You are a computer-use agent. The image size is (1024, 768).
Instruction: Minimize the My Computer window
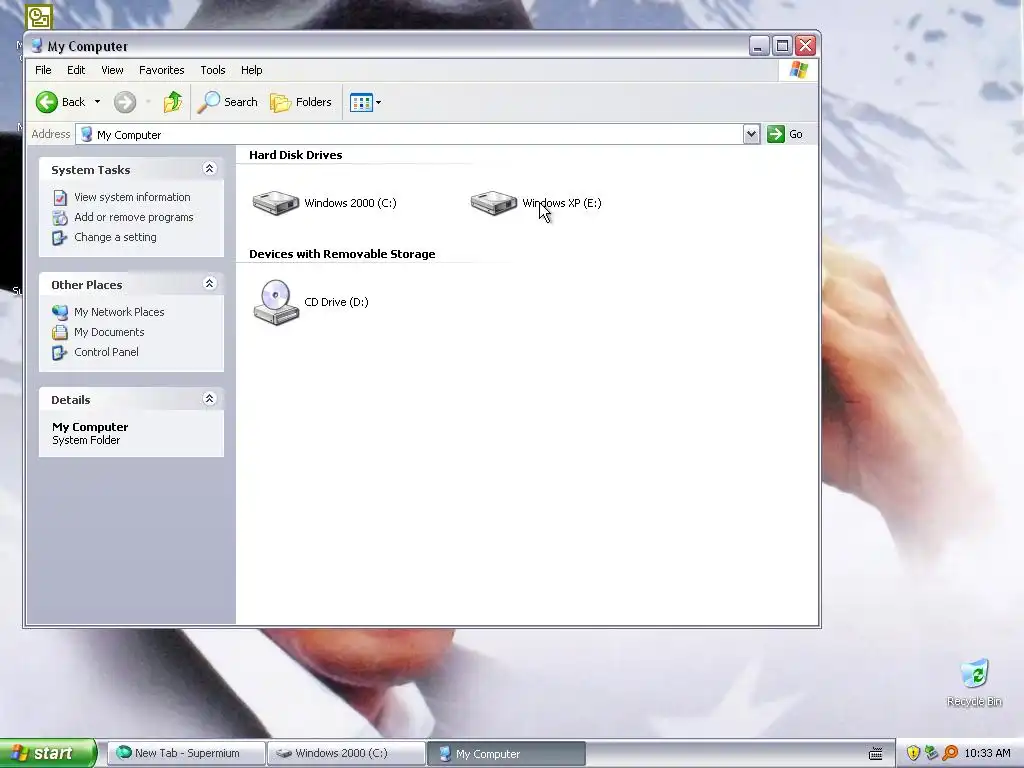(x=758, y=46)
